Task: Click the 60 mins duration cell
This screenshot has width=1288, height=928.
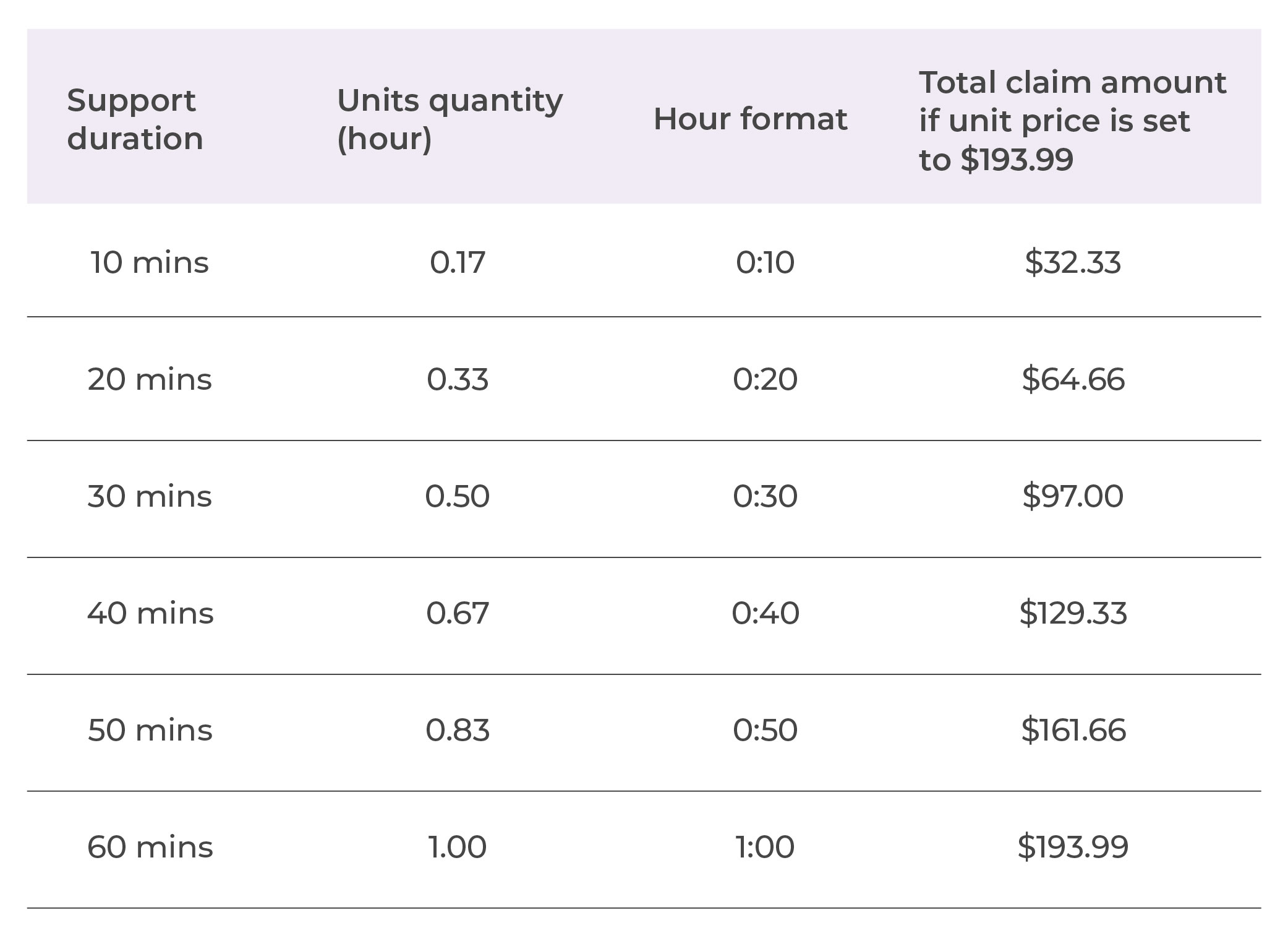Action: pyautogui.click(x=150, y=847)
